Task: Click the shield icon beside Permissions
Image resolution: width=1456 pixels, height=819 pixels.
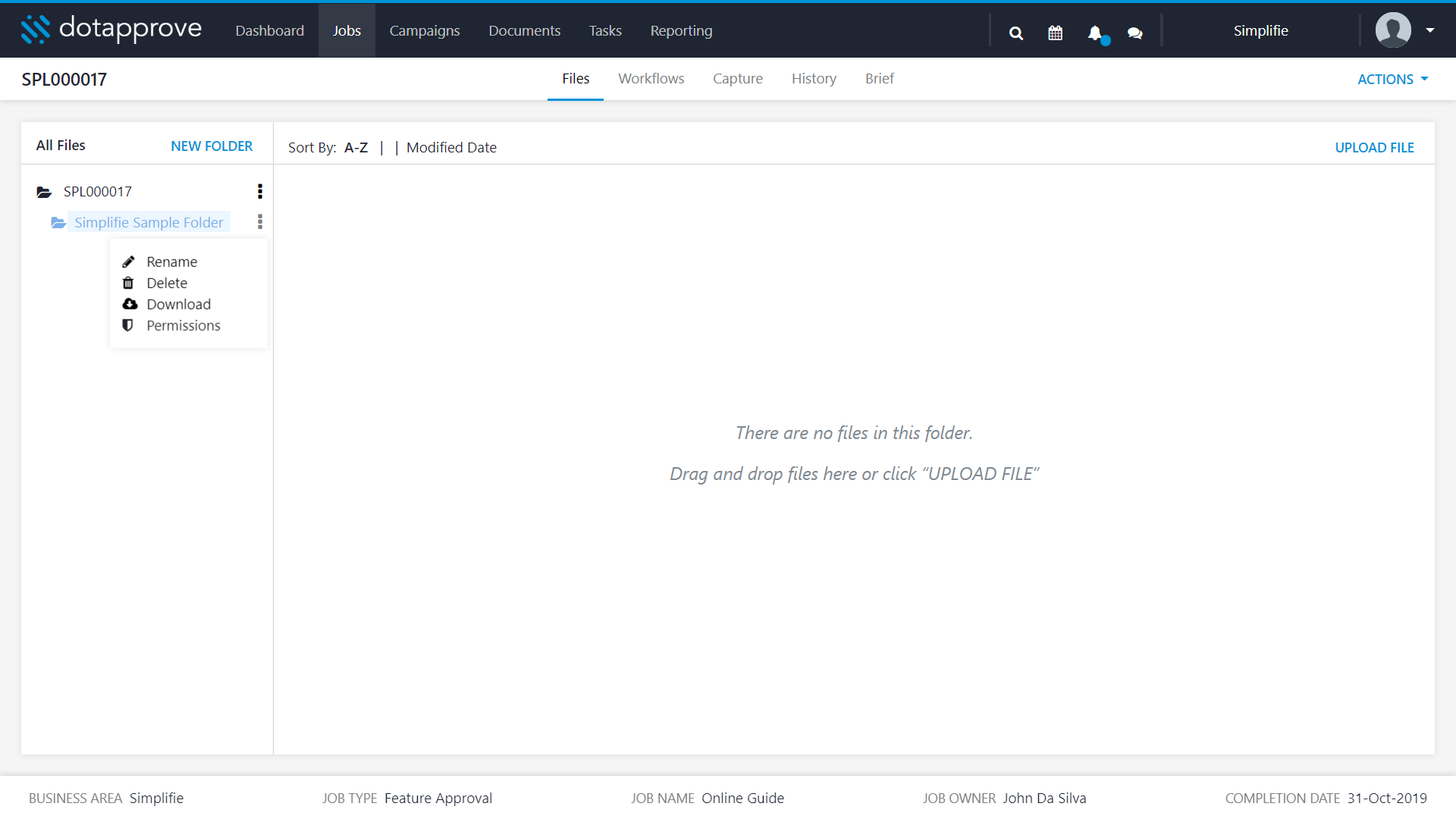Action: click(x=128, y=325)
